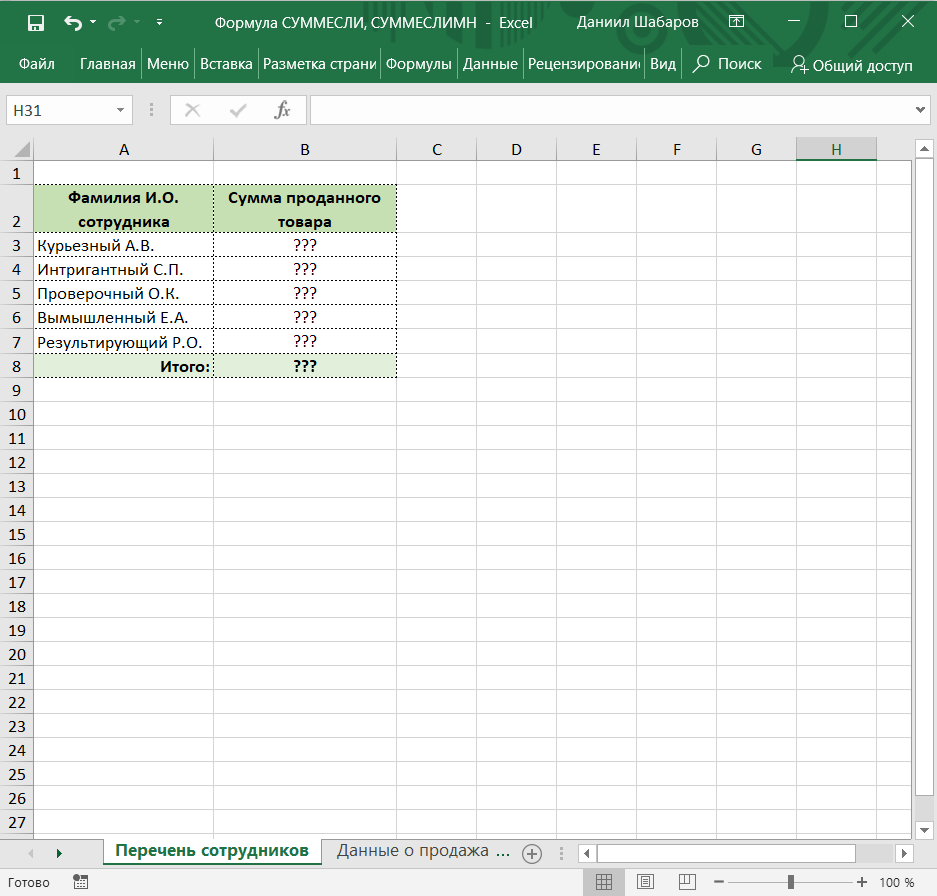Switch to Page Layout view
The height and width of the screenshot is (896, 937).
click(x=646, y=882)
